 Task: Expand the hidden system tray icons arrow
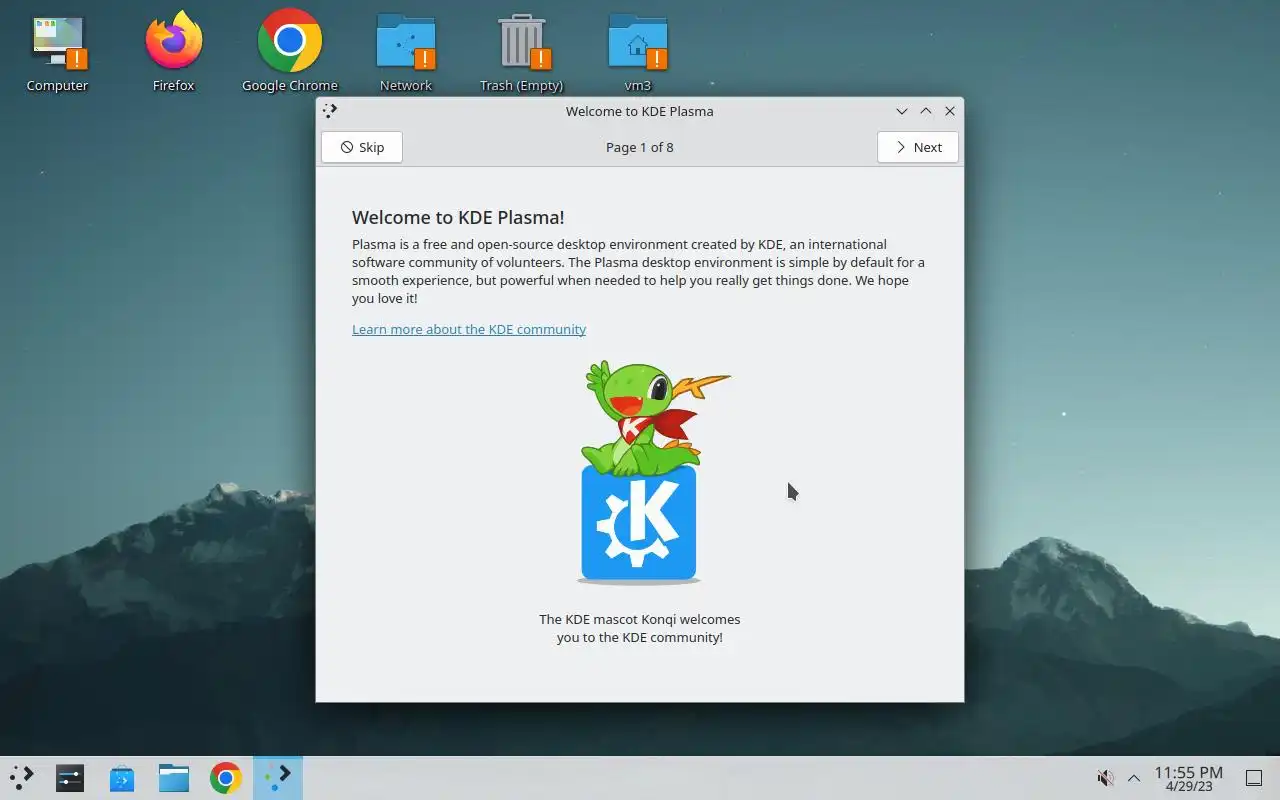(x=1134, y=778)
